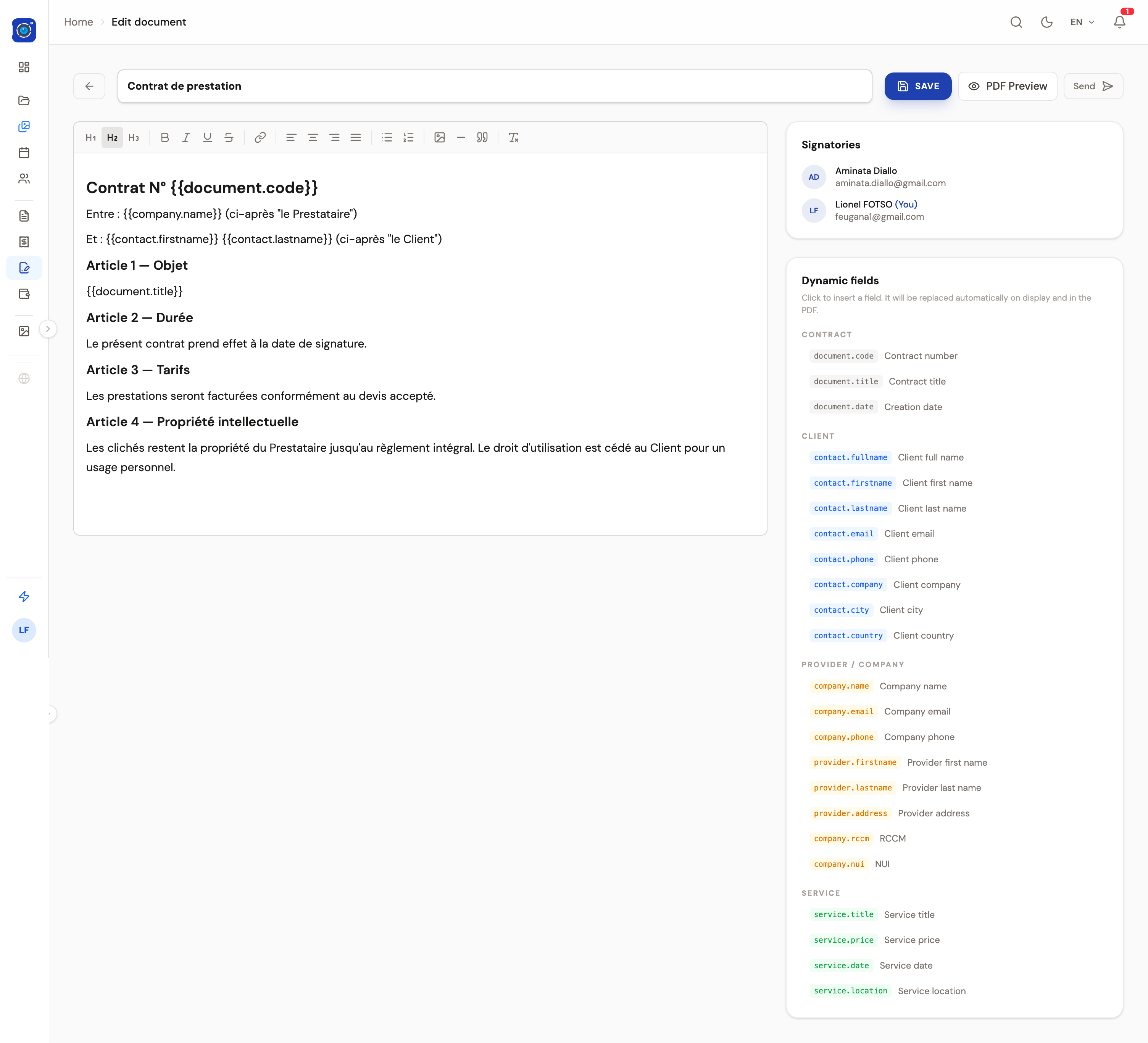Open notifications bell
The width and height of the screenshot is (1148, 1043).
pos(1119,22)
